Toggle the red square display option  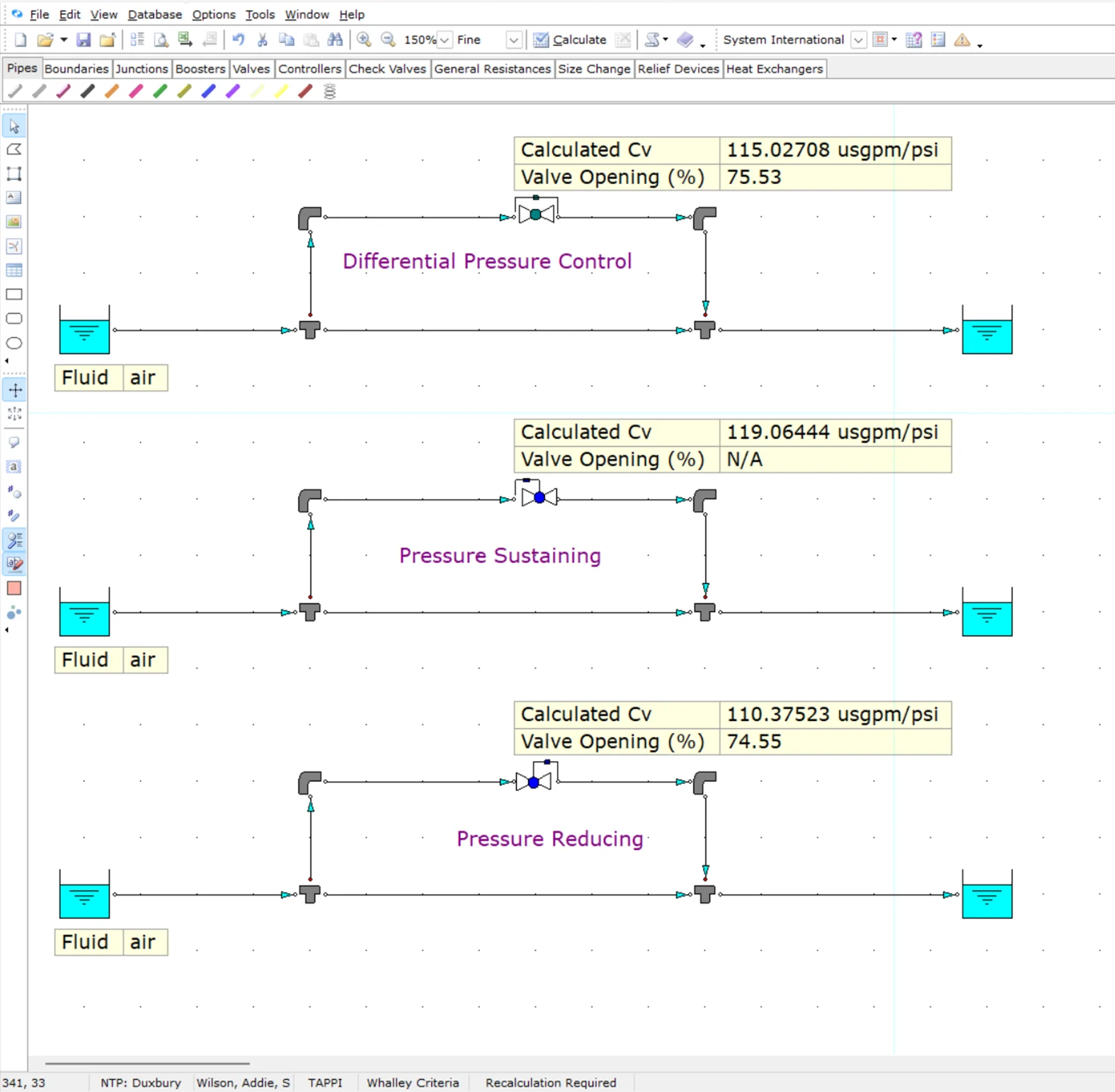(x=14, y=588)
